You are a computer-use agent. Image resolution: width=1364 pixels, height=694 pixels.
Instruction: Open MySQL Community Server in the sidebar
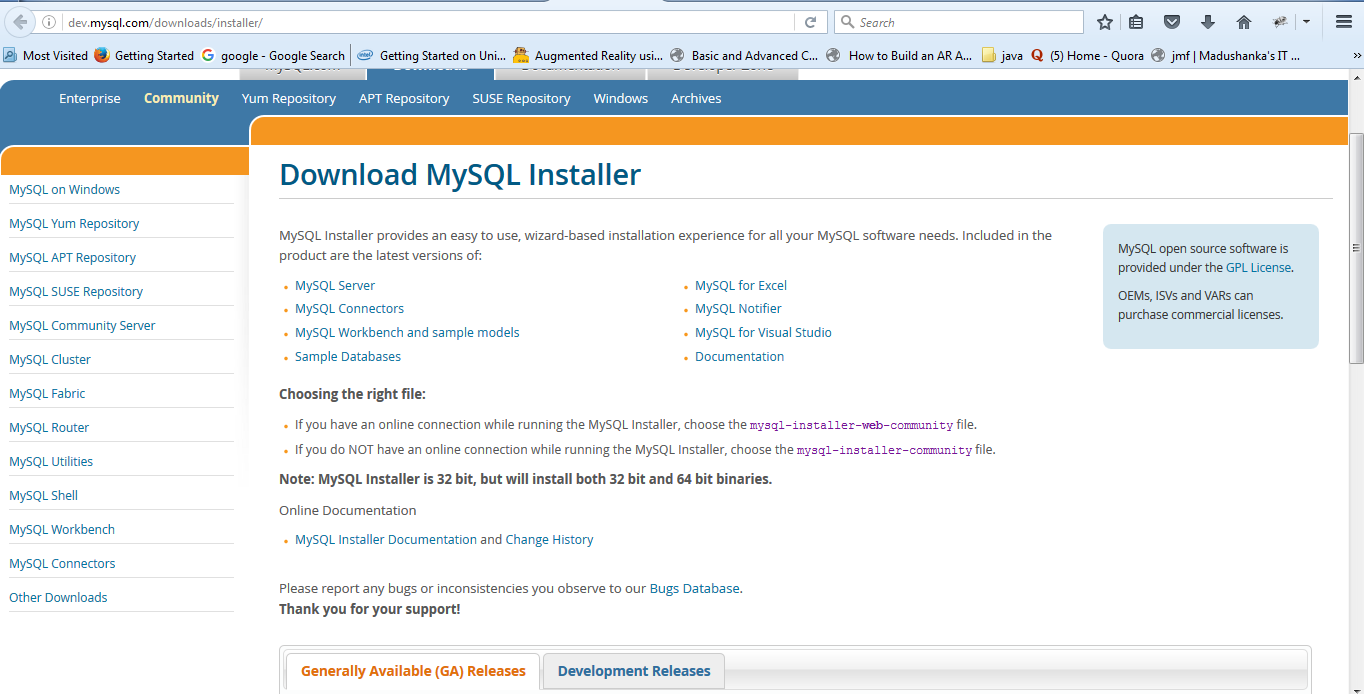pyautogui.click(x=82, y=326)
